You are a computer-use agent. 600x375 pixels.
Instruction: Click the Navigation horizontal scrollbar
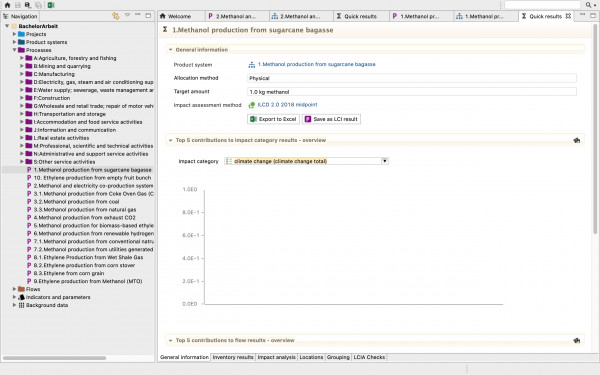(x=55, y=358)
